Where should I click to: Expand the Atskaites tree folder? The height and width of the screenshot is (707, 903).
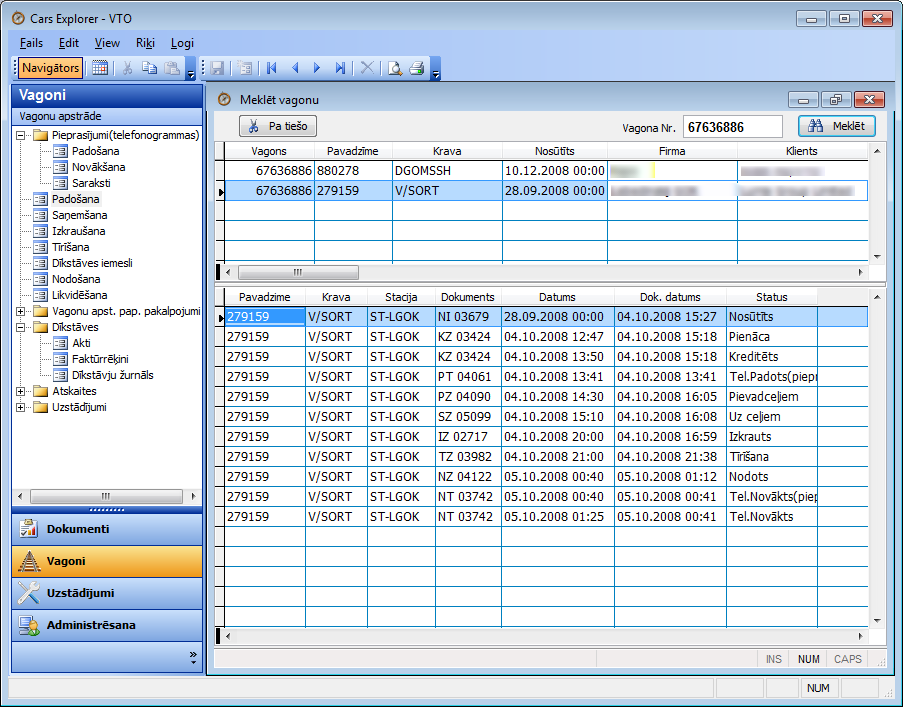21,391
